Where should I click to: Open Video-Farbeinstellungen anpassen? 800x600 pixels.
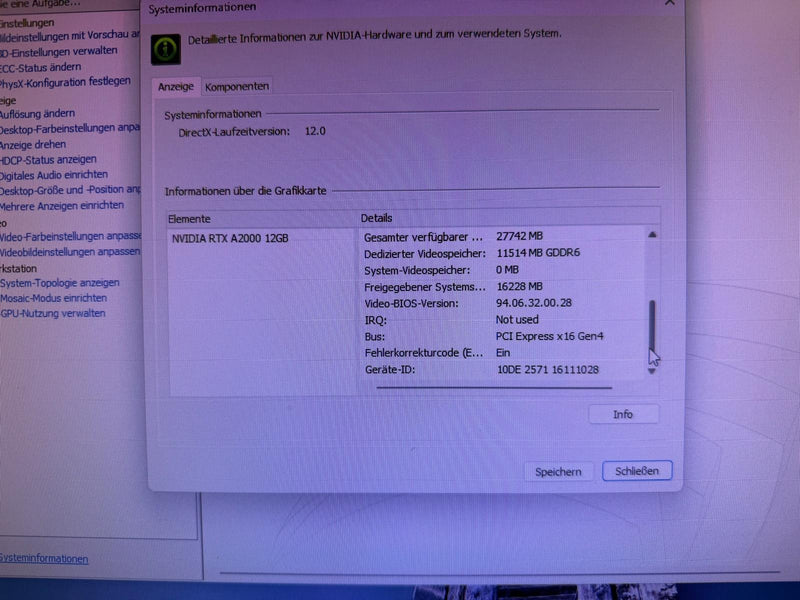click(70, 236)
